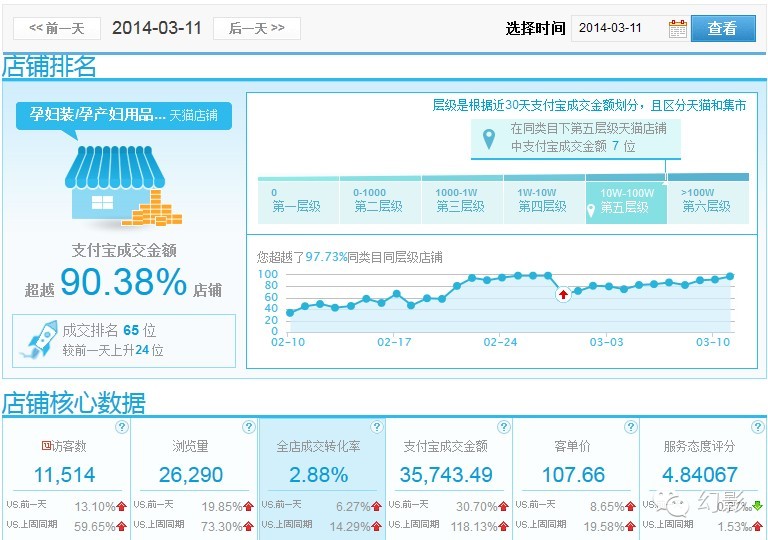Open help icon for 全店成交转化率 card
The width and height of the screenshot is (768, 540).
pyautogui.click(x=376, y=427)
